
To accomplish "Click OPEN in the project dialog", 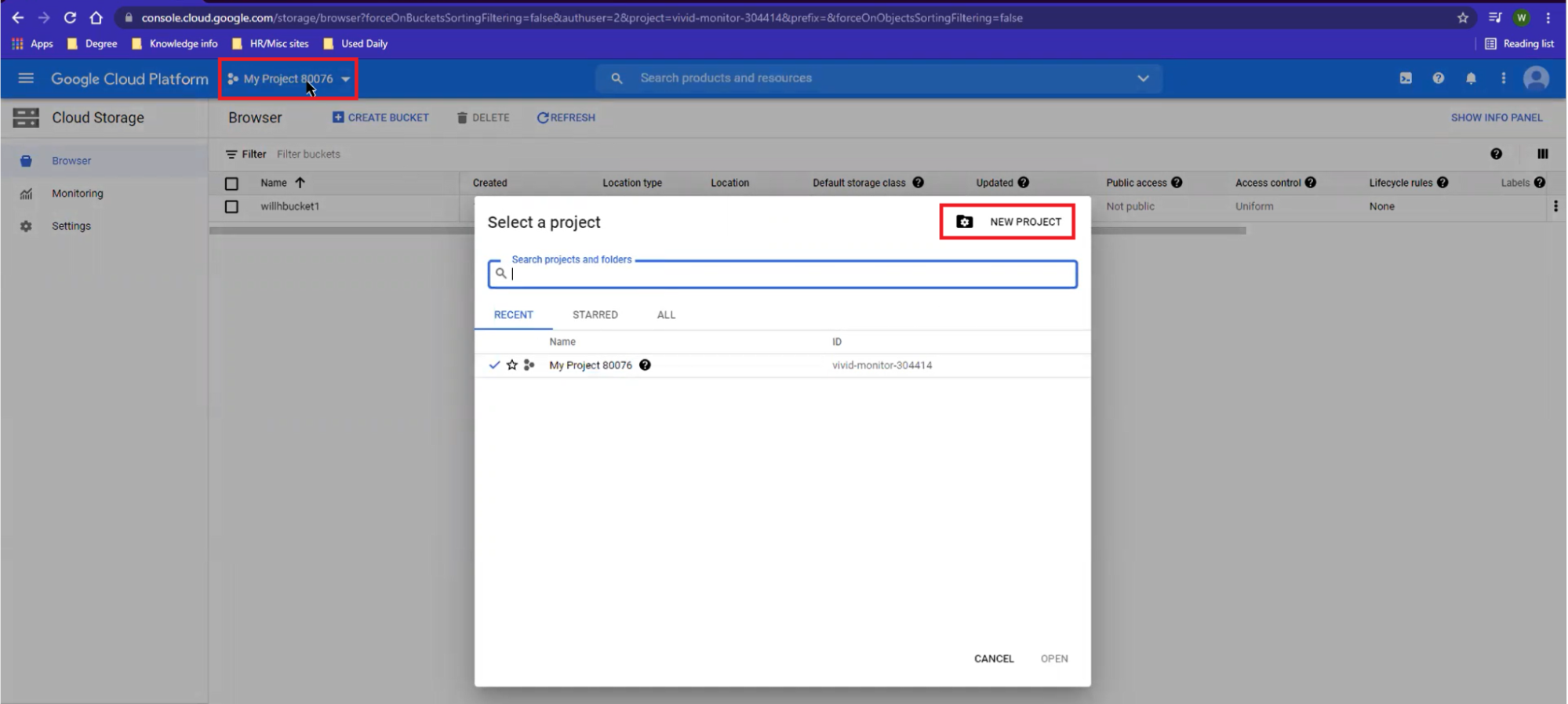I will click(x=1054, y=659).
